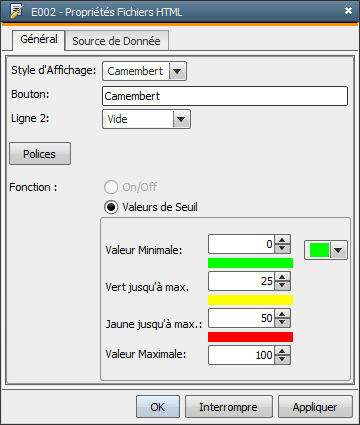Open the green color picker dropdown
360x425 pixels.
(338, 250)
